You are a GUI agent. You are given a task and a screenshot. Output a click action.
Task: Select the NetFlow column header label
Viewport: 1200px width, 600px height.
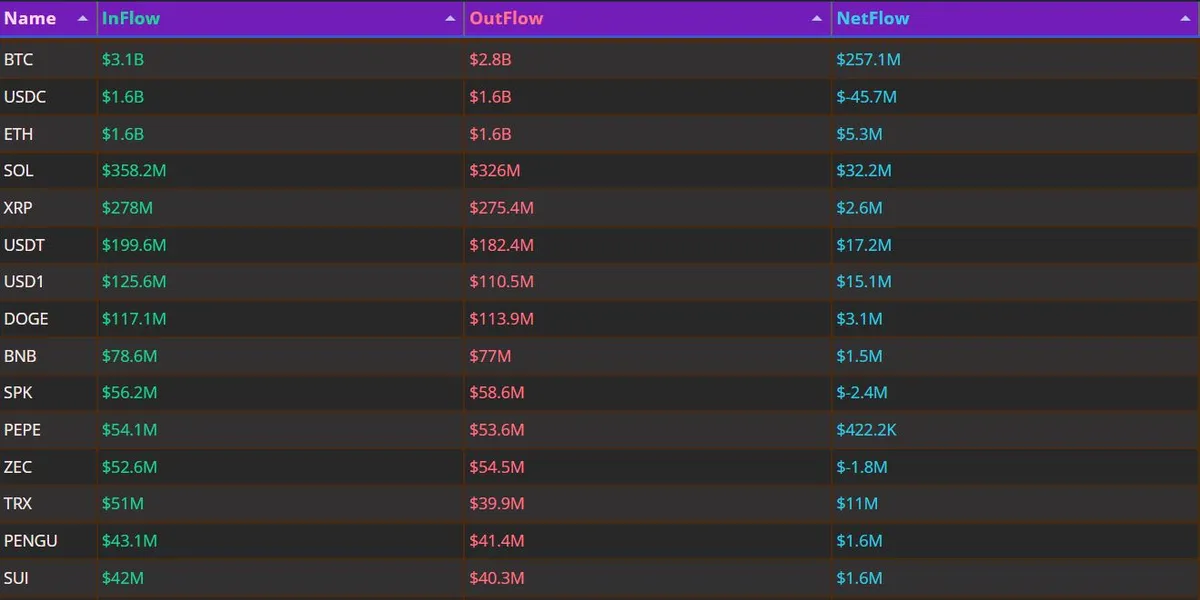tap(873, 18)
